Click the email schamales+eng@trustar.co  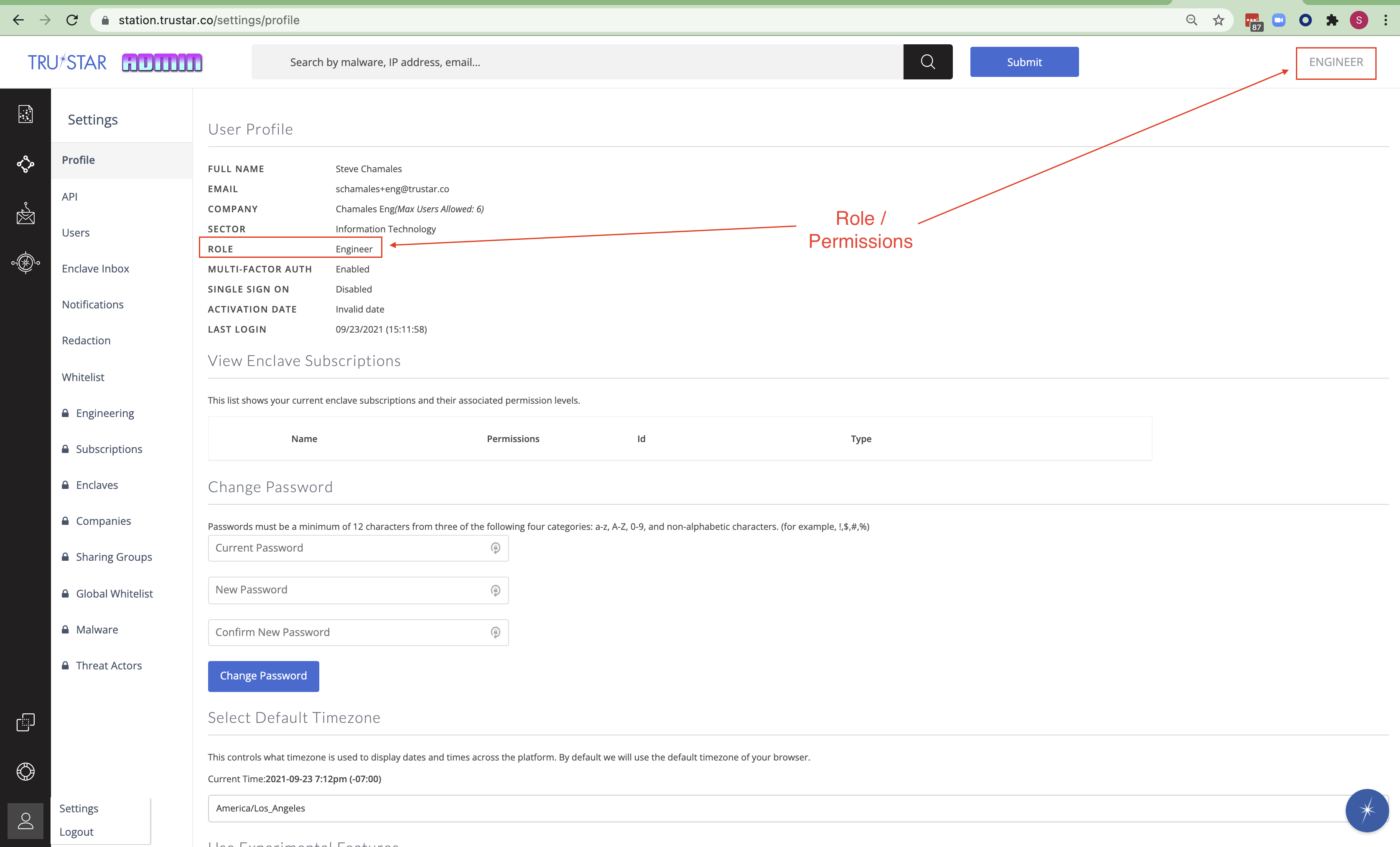392,188
